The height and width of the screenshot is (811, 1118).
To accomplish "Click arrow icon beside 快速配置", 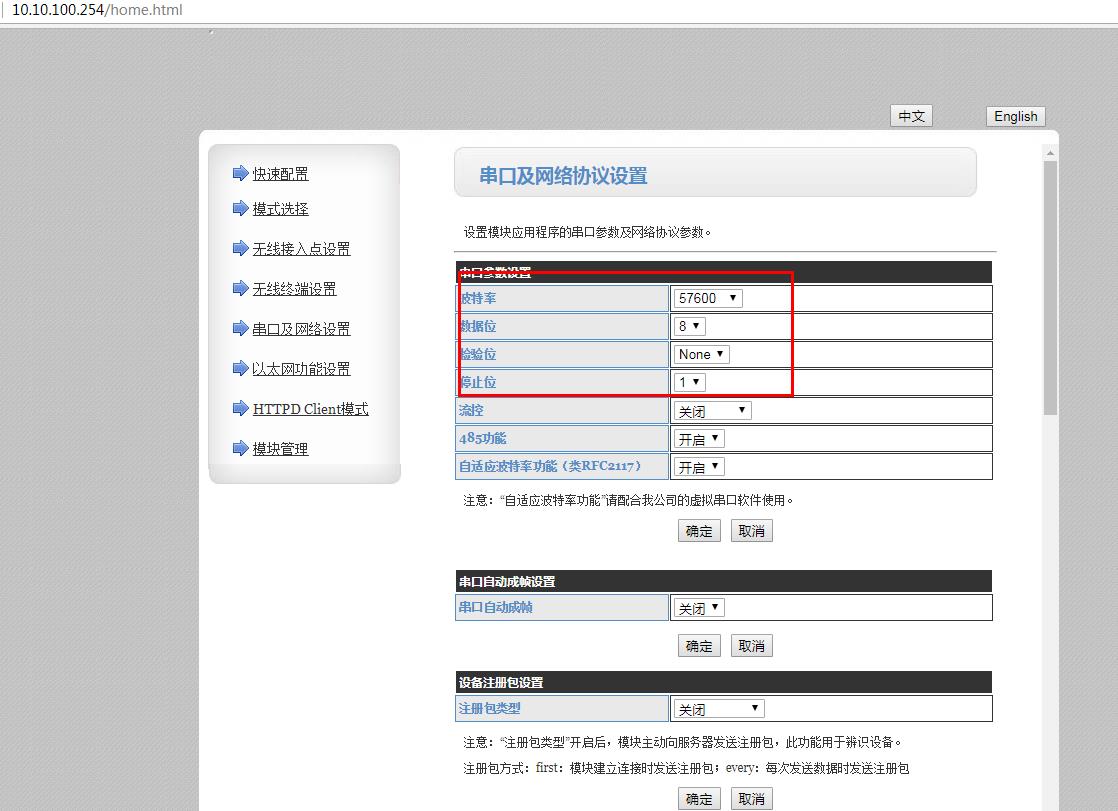I will pos(240,174).
